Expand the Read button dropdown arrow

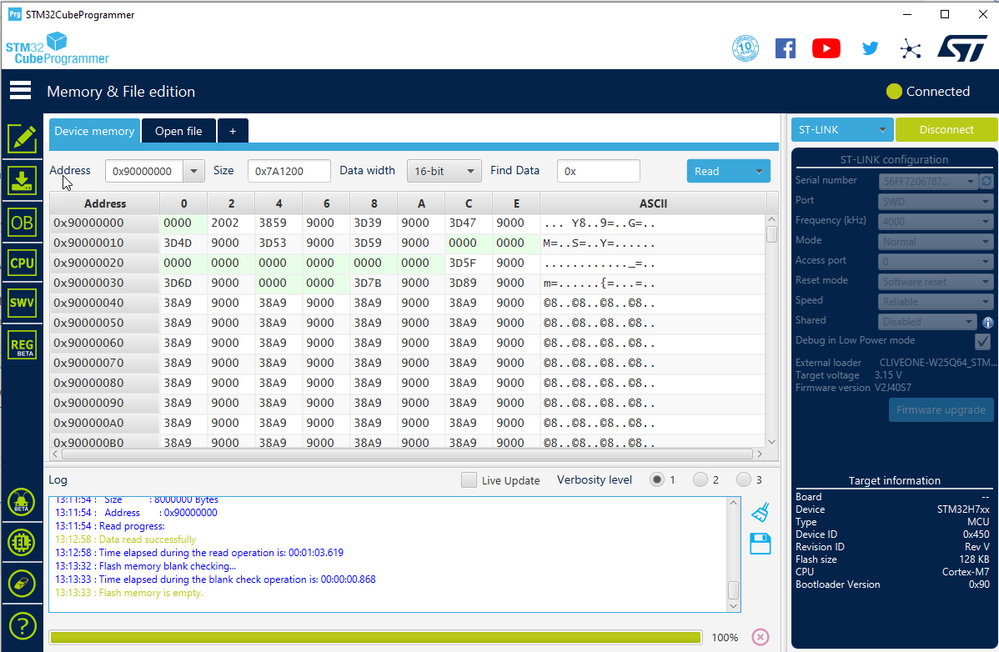759,171
